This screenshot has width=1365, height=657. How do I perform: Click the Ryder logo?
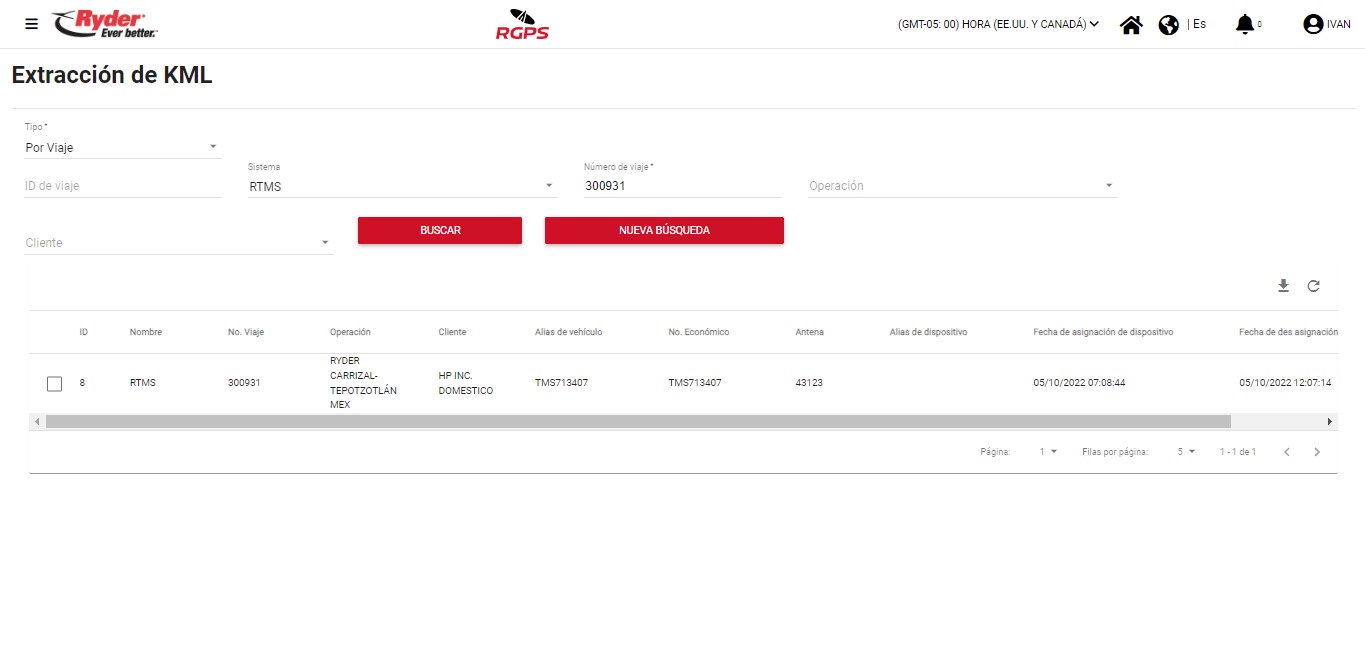tap(105, 24)
